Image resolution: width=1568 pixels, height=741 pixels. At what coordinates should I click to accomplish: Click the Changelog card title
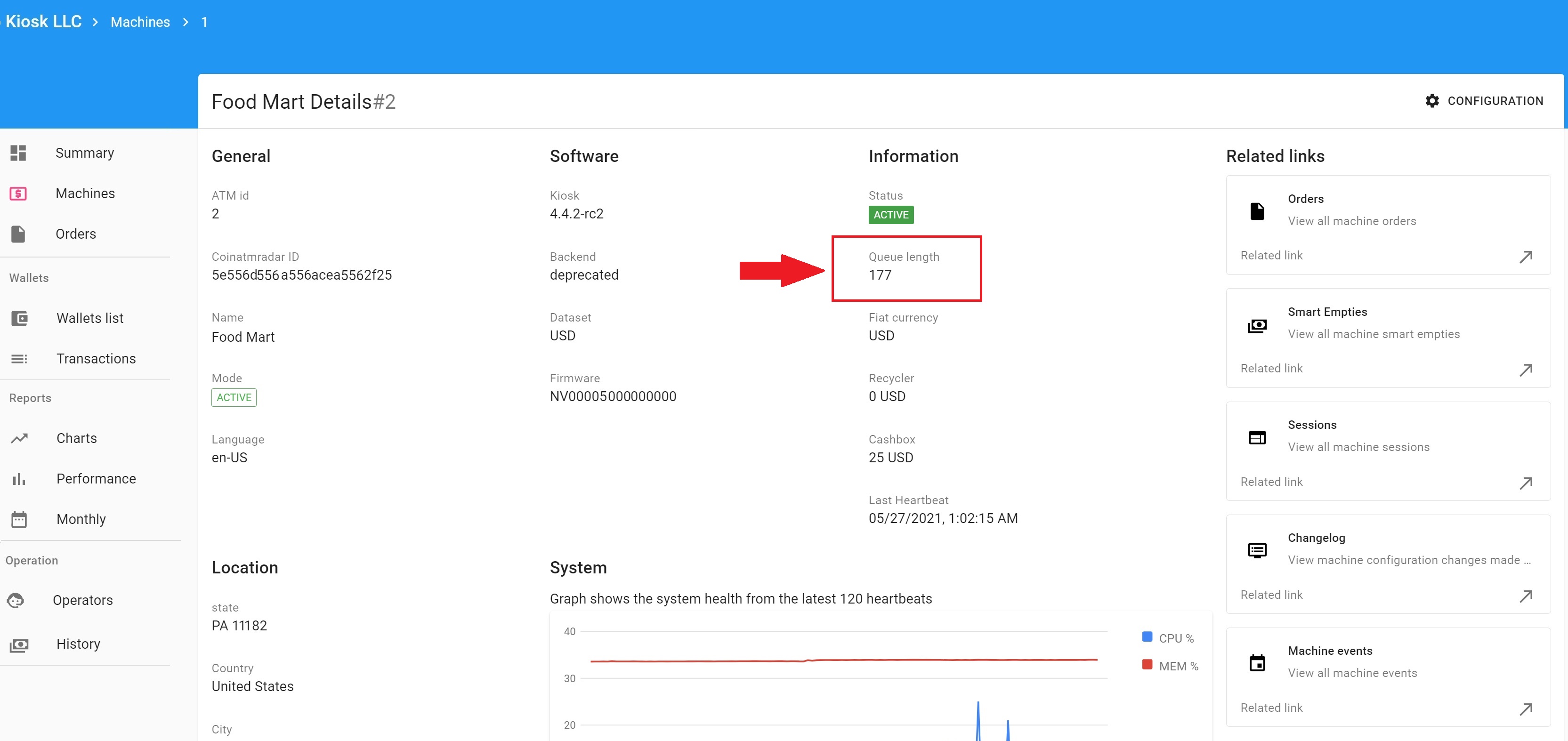pos(1316,538)
